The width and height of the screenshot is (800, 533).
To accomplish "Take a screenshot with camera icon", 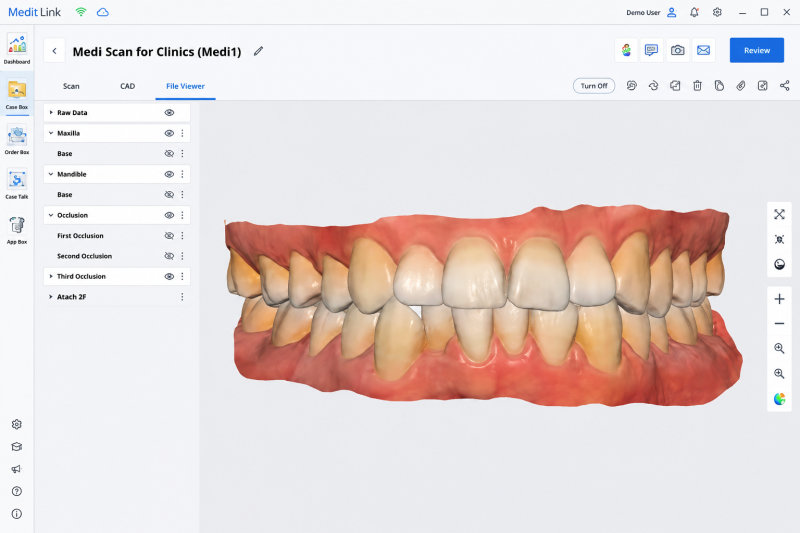I will (678, 50).
